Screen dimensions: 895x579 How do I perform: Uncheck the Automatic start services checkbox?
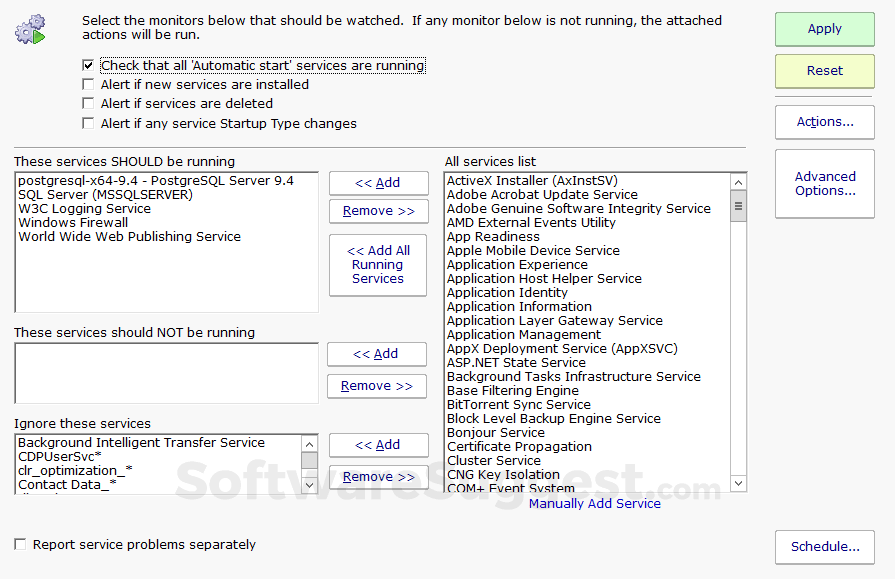coord(88,65)
